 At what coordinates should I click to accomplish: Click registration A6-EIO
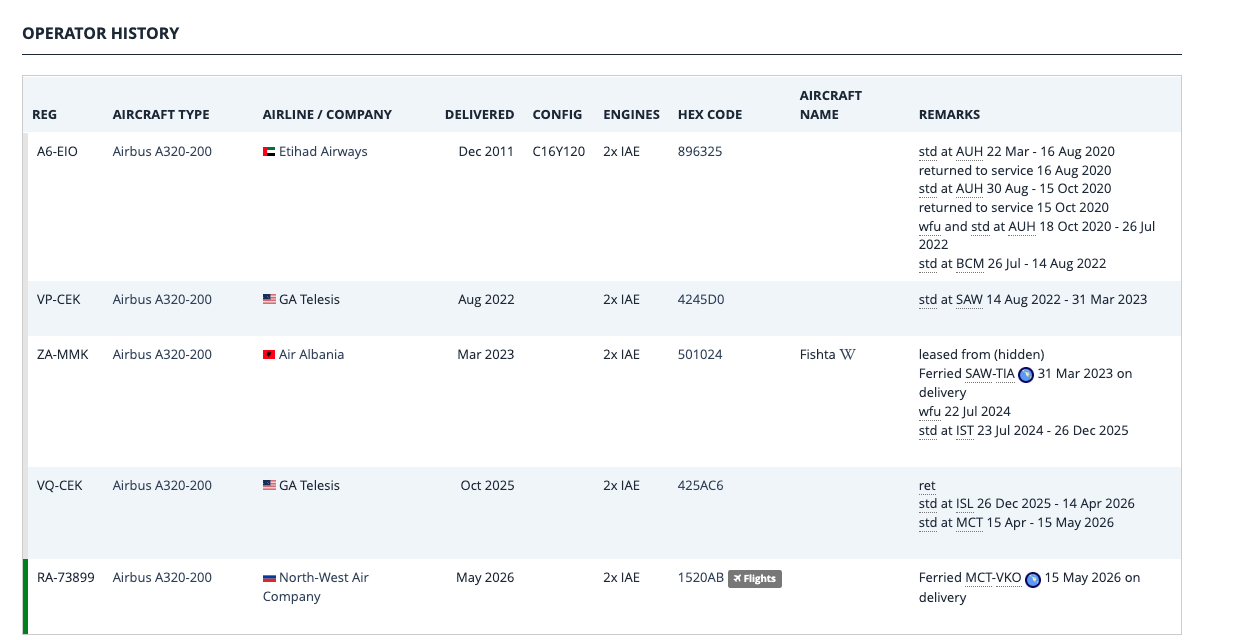(58, 152)
